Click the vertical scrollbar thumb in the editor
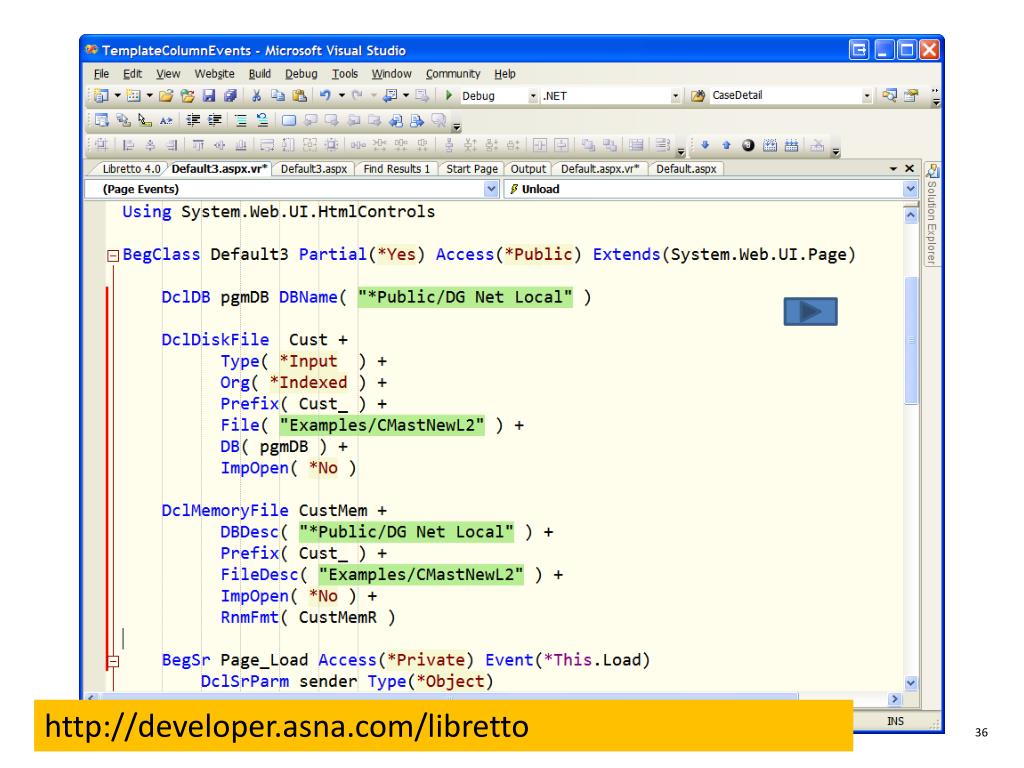1024x768 pixels. [x=911, y=340]
